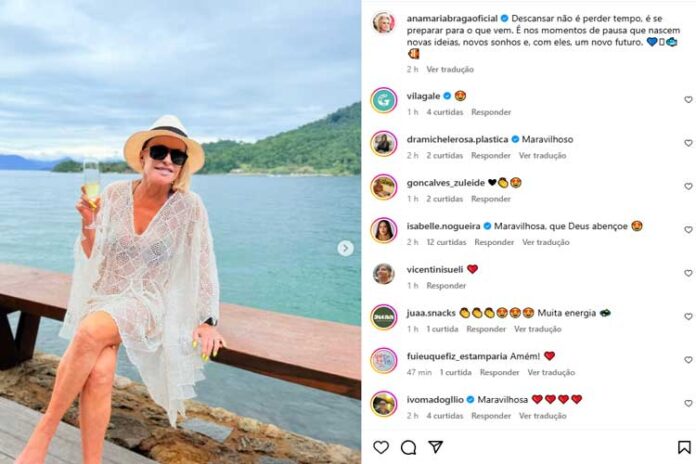The height and width of the screenshot is (464, 696).
Task: Open vilagale profile avatar
Action: (384, 100)
